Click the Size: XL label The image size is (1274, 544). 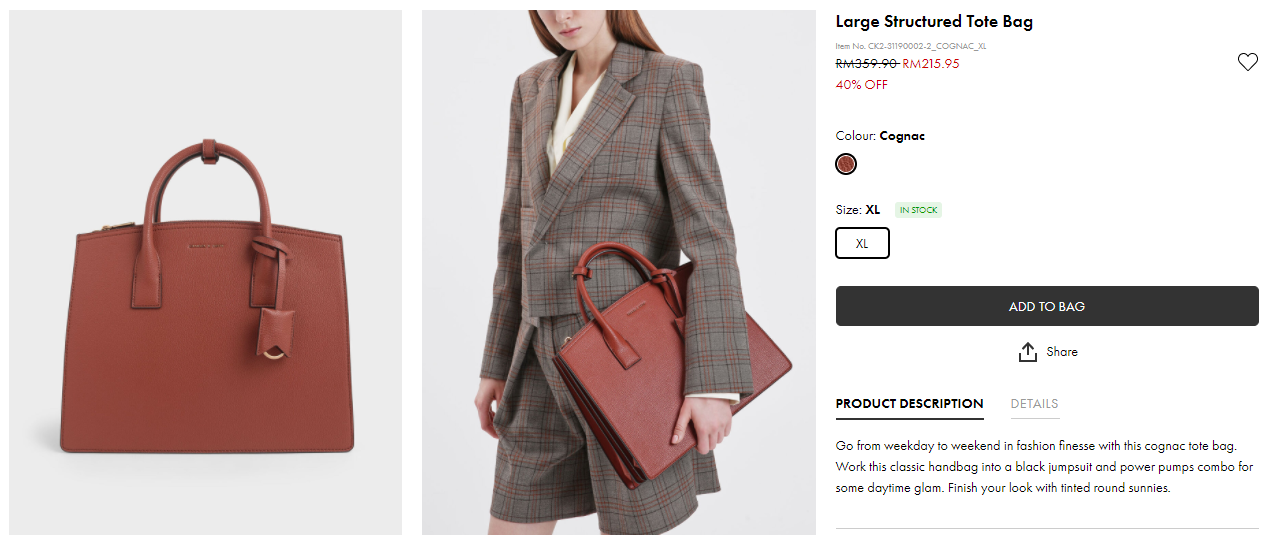coord(858,210)
